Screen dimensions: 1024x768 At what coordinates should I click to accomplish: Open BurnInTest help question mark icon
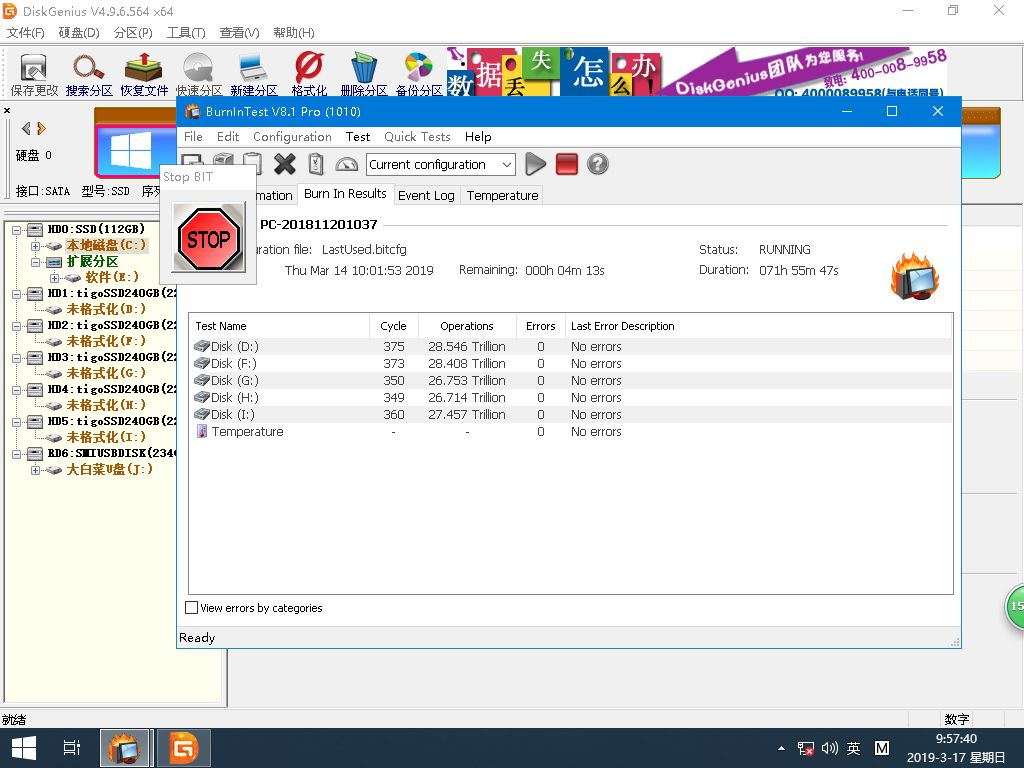click(598, 164)
